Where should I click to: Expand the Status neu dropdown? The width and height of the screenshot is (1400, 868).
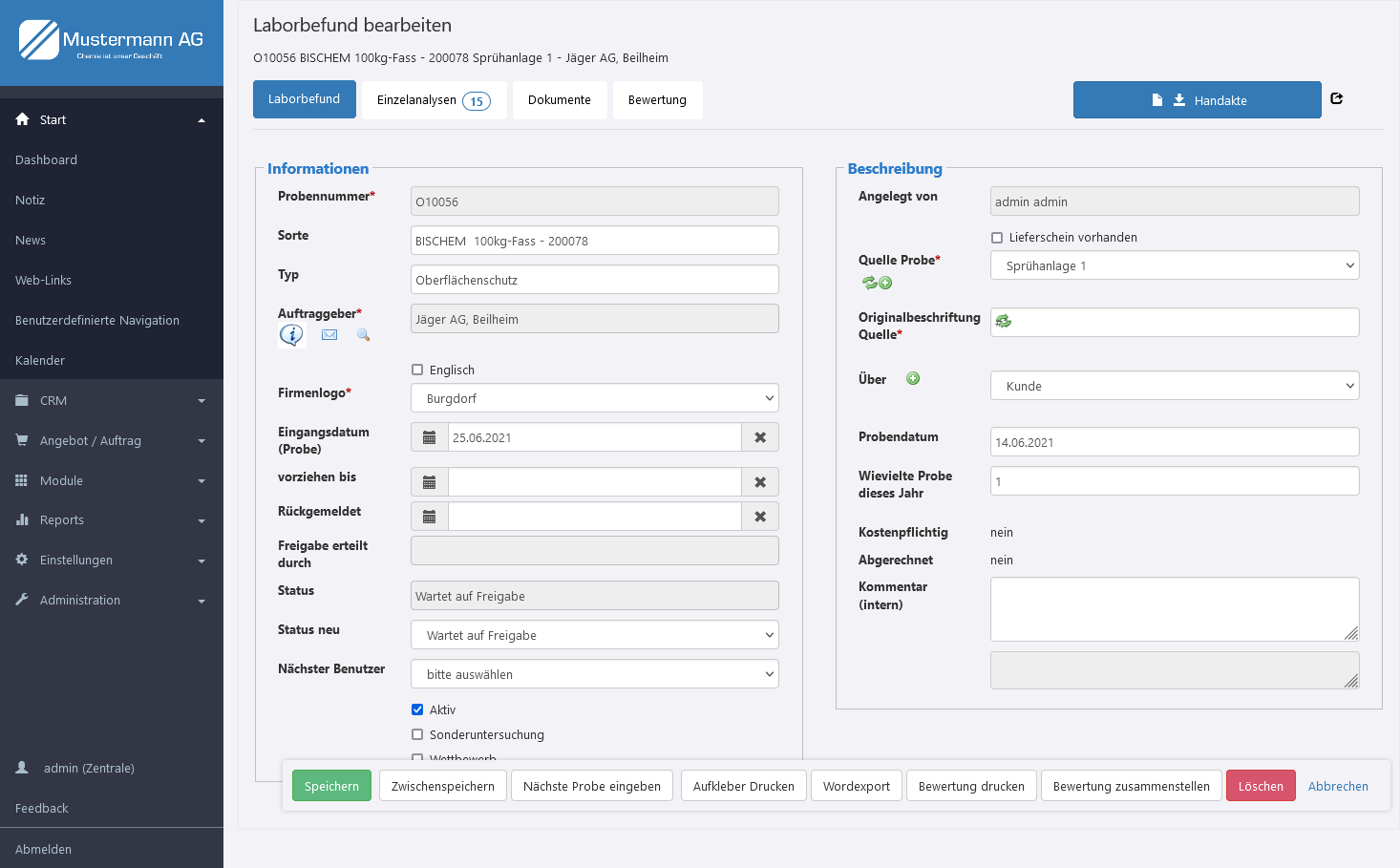[595, 635]
